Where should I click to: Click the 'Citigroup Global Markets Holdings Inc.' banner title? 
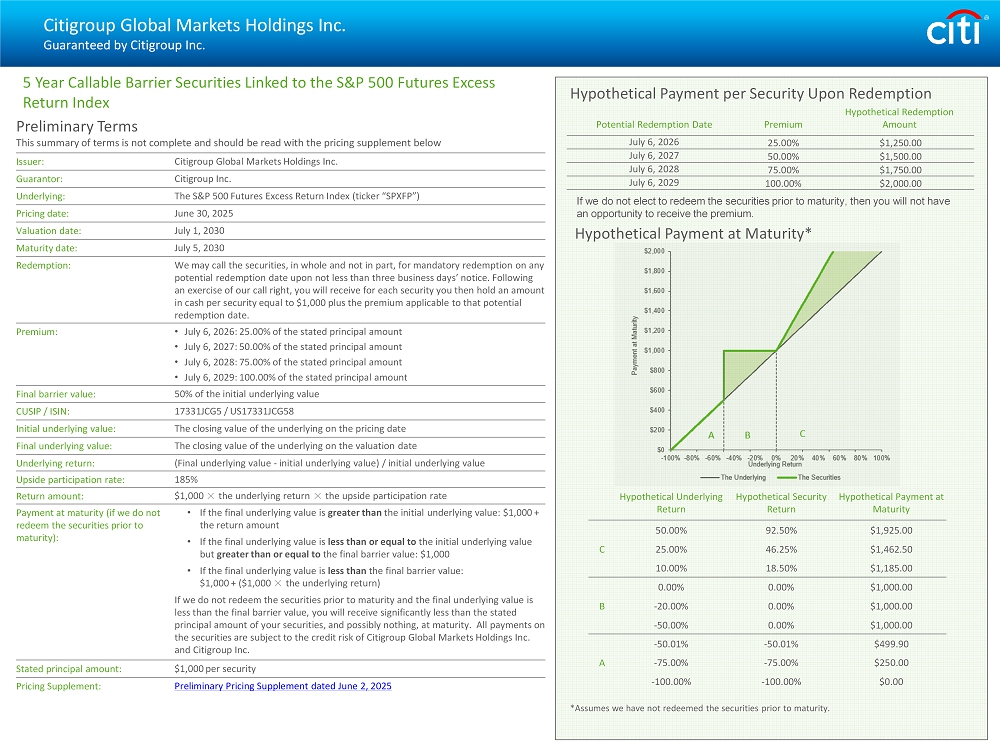point(194,25)
